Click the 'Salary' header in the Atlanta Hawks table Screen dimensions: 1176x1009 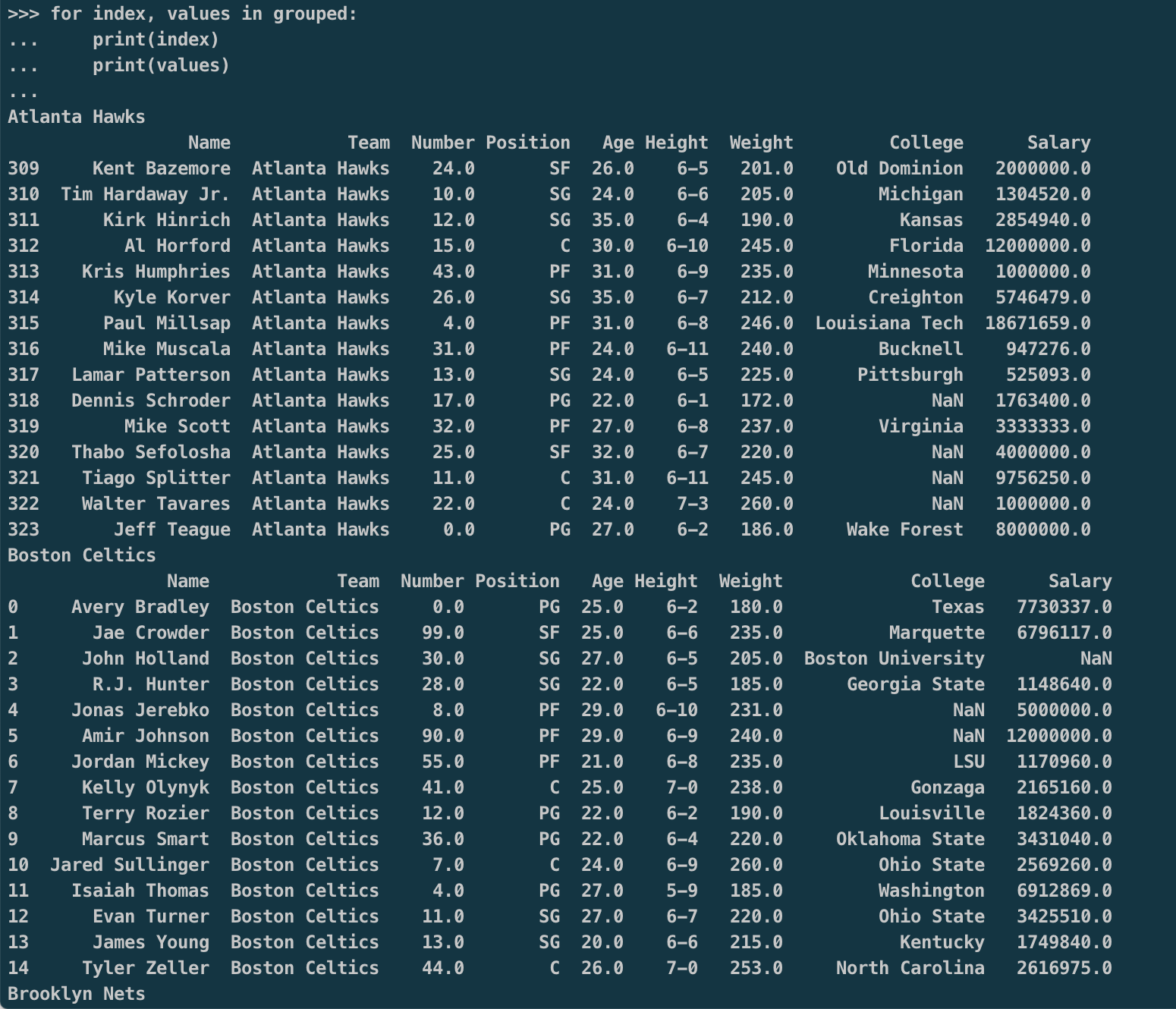click(1059, 143)
